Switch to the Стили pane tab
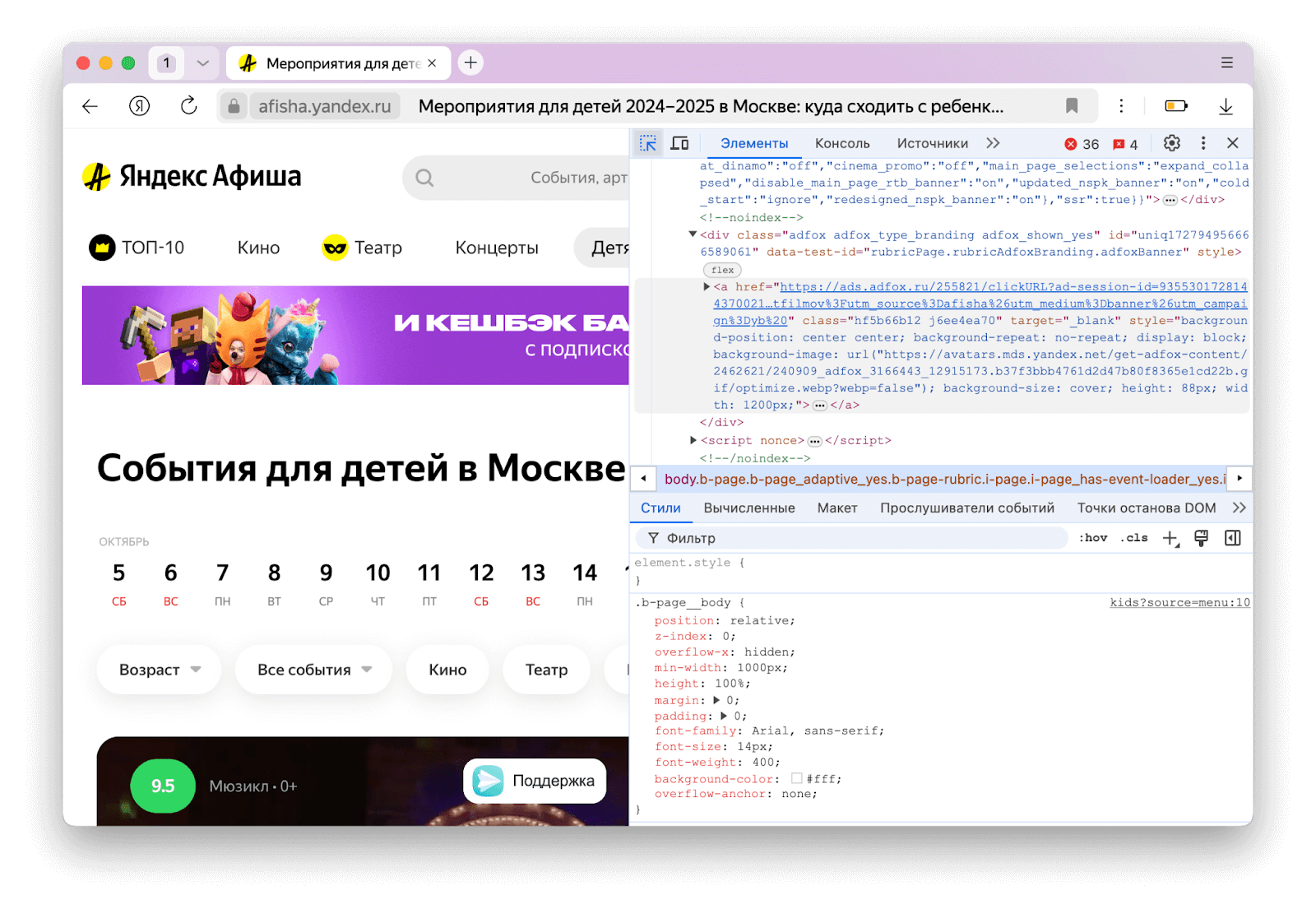 point(660,508)
